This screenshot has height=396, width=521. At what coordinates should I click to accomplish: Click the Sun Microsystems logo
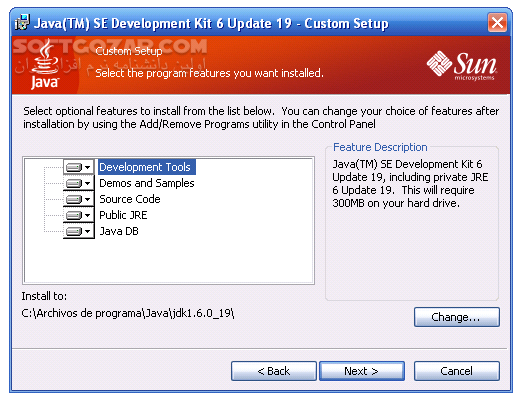[x=462, y=66]
